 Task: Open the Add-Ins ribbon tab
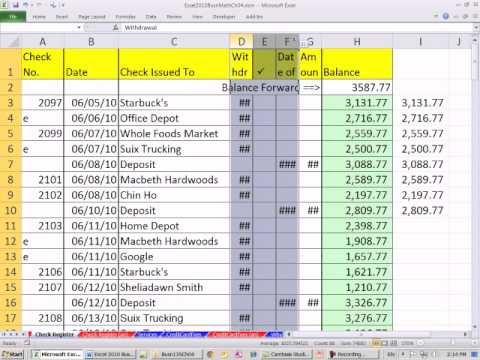(x=254, y=17)
